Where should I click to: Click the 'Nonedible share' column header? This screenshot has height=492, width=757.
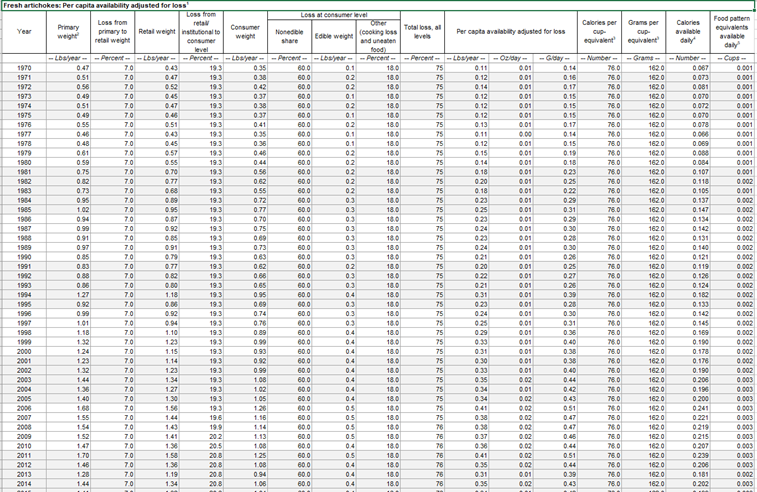point(290,37)
